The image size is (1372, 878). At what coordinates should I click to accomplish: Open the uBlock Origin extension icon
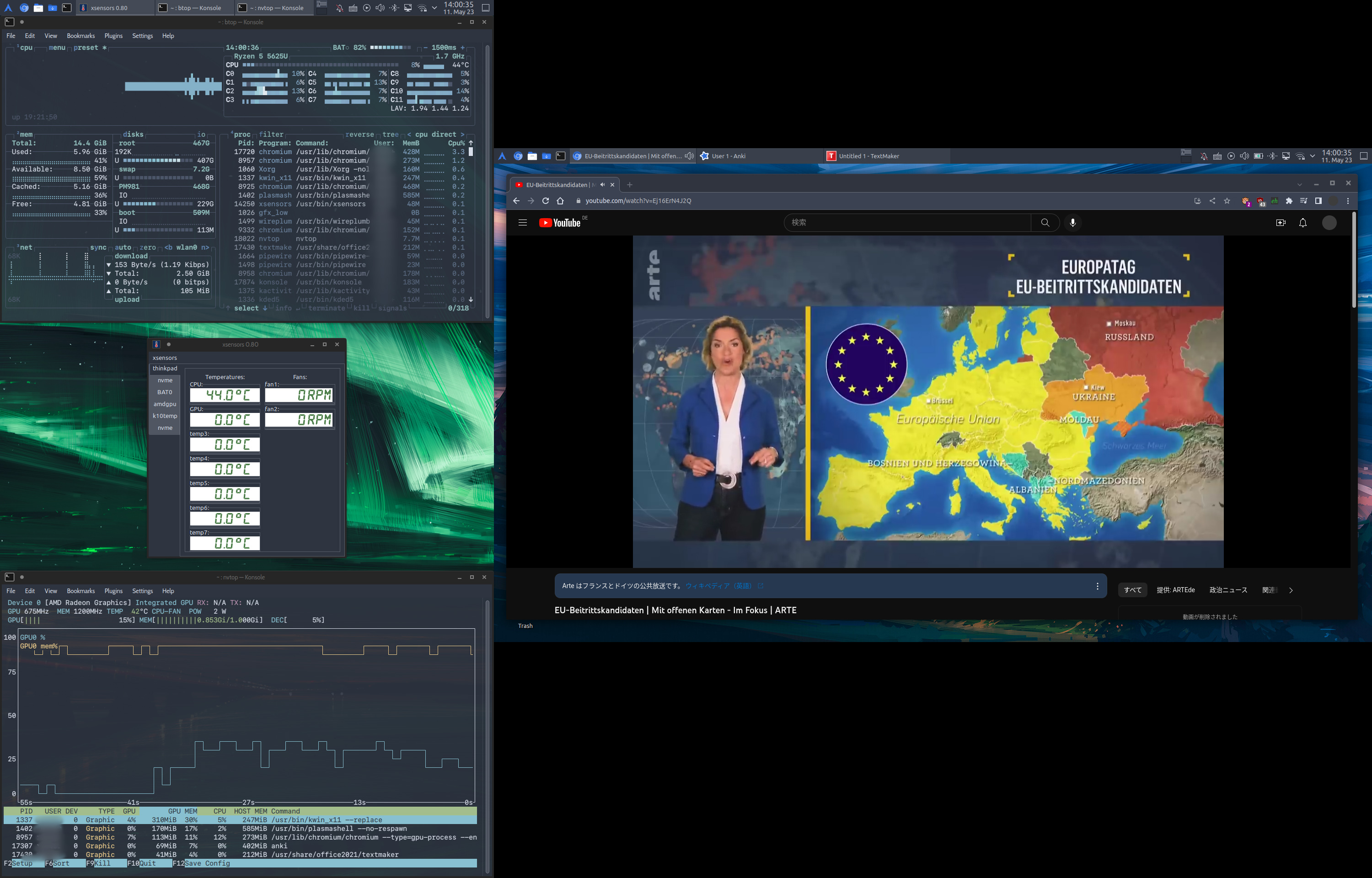pos(1260,201)
